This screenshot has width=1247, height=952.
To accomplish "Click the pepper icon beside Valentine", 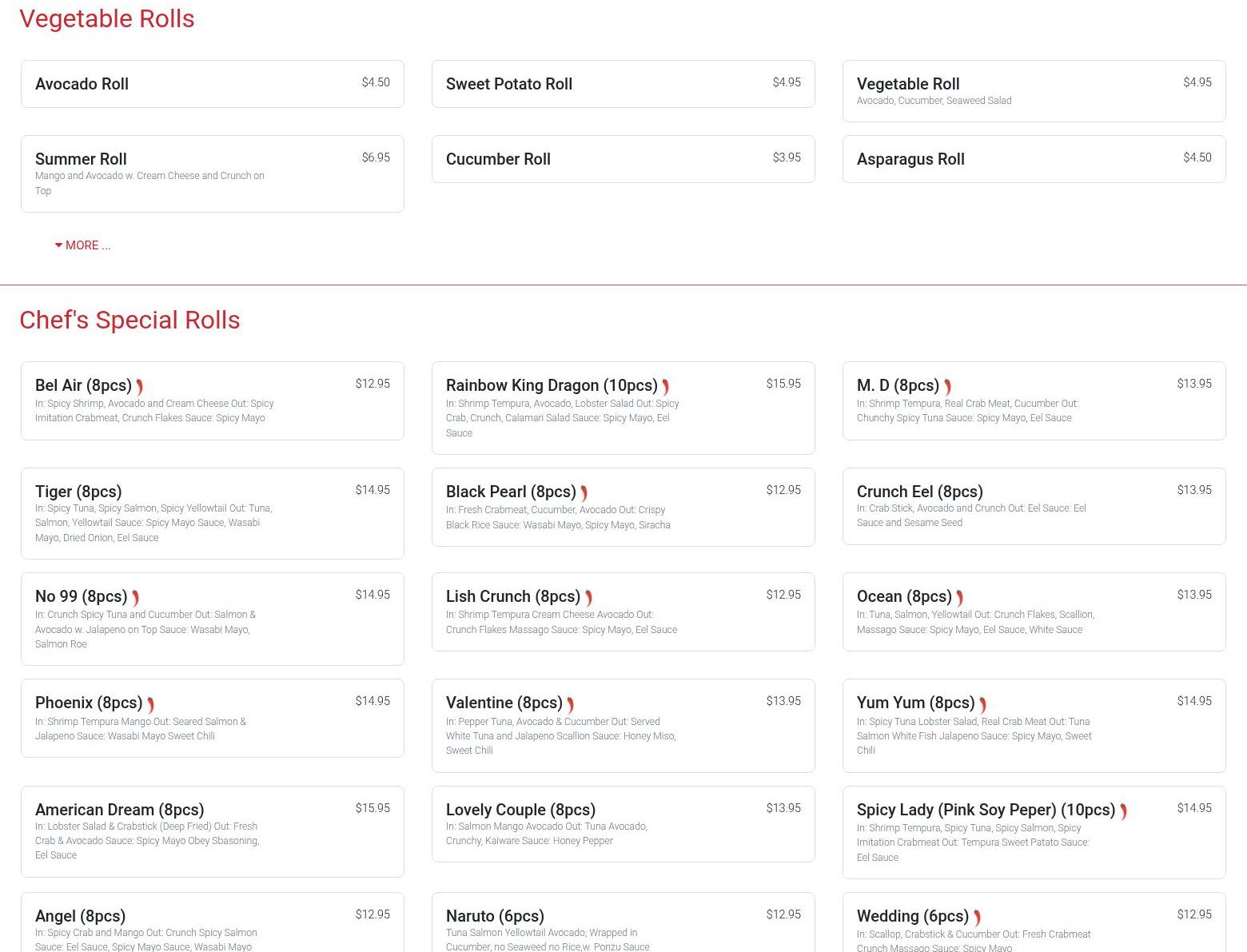I will 570,705.
